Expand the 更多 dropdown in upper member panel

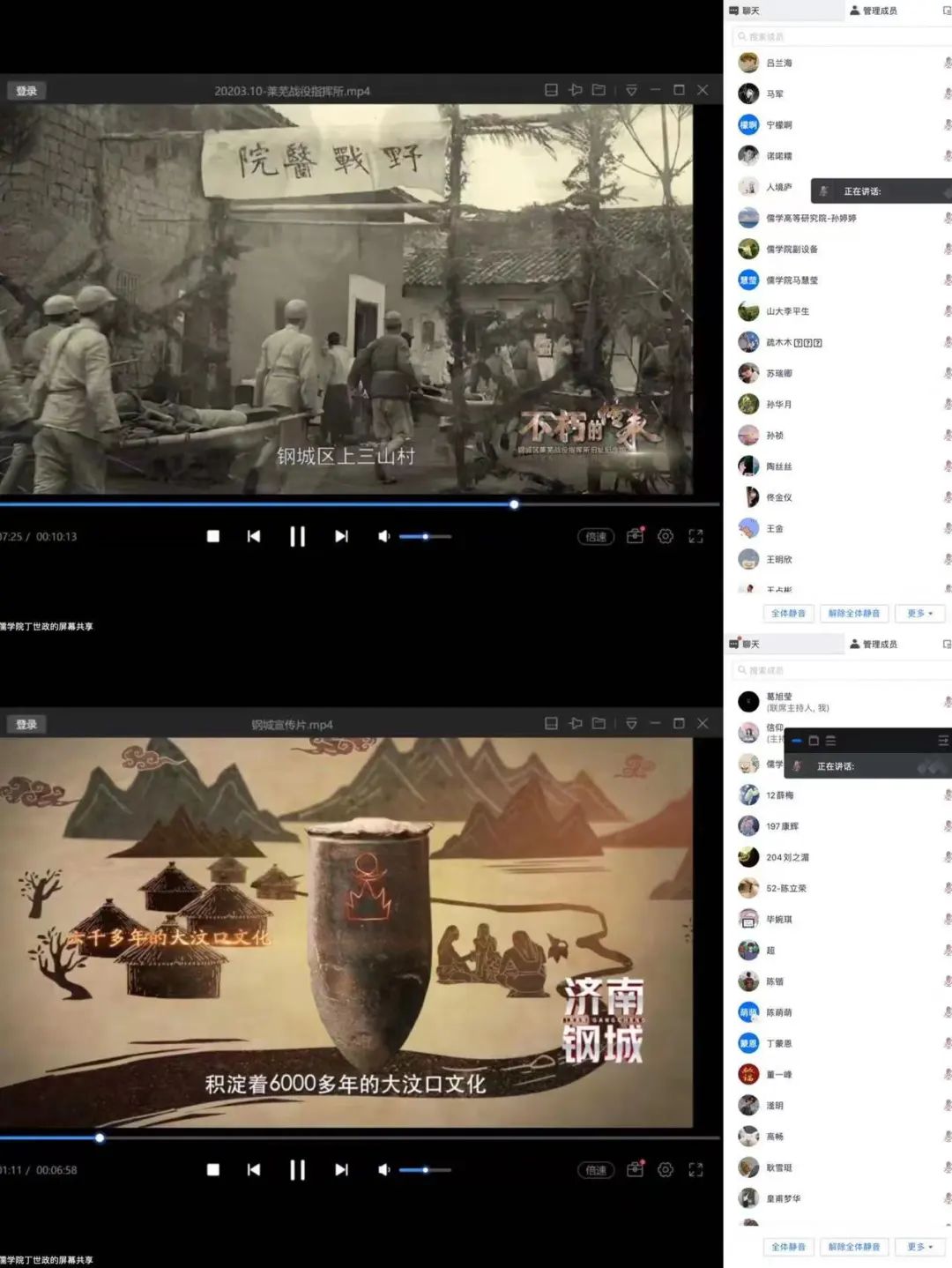[x=919, y=613]
